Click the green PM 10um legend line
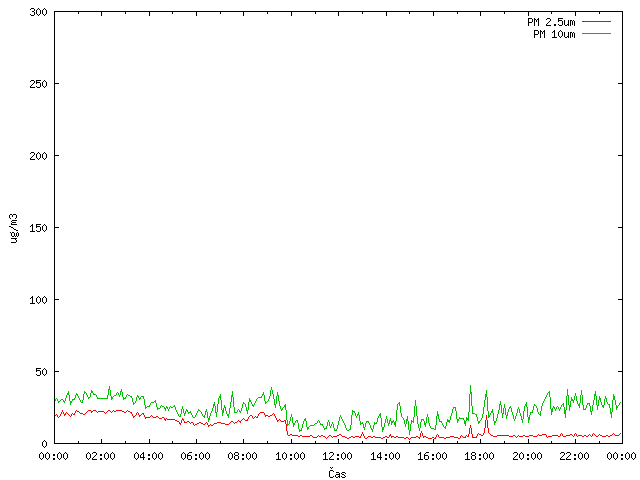640x480 pixels. [596, 33]
